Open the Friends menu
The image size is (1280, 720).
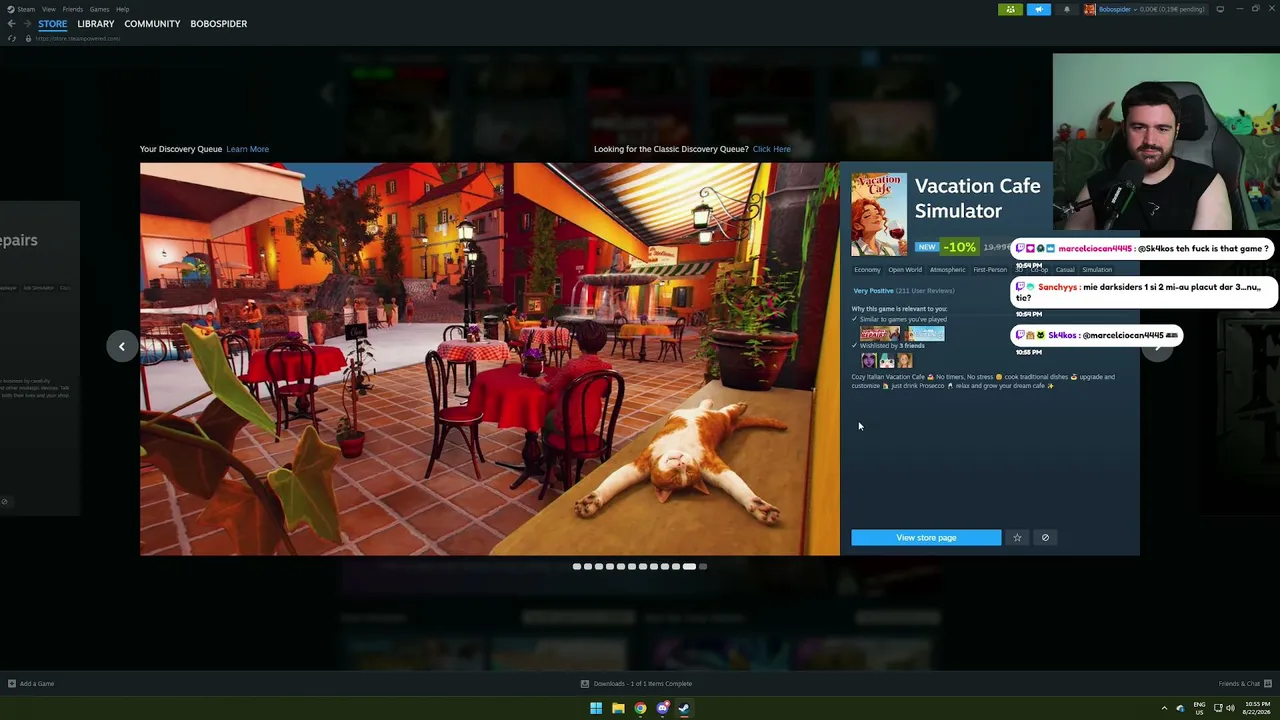coord(73,9)
